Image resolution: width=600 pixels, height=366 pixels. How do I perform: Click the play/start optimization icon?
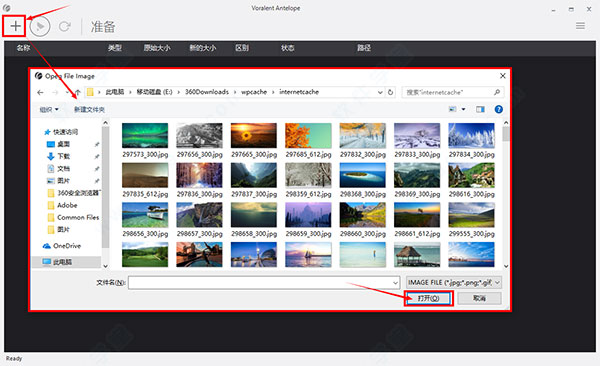pos(40,26)
